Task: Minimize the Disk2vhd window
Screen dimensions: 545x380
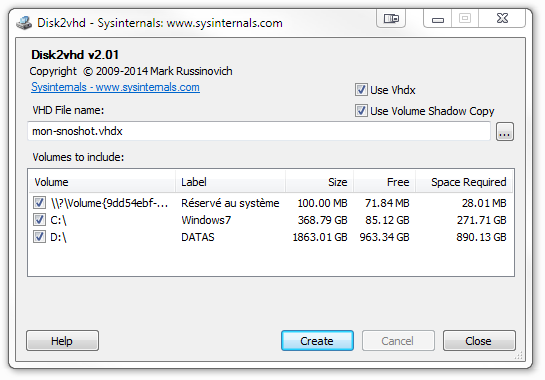Action: click(x=438, y=18)
